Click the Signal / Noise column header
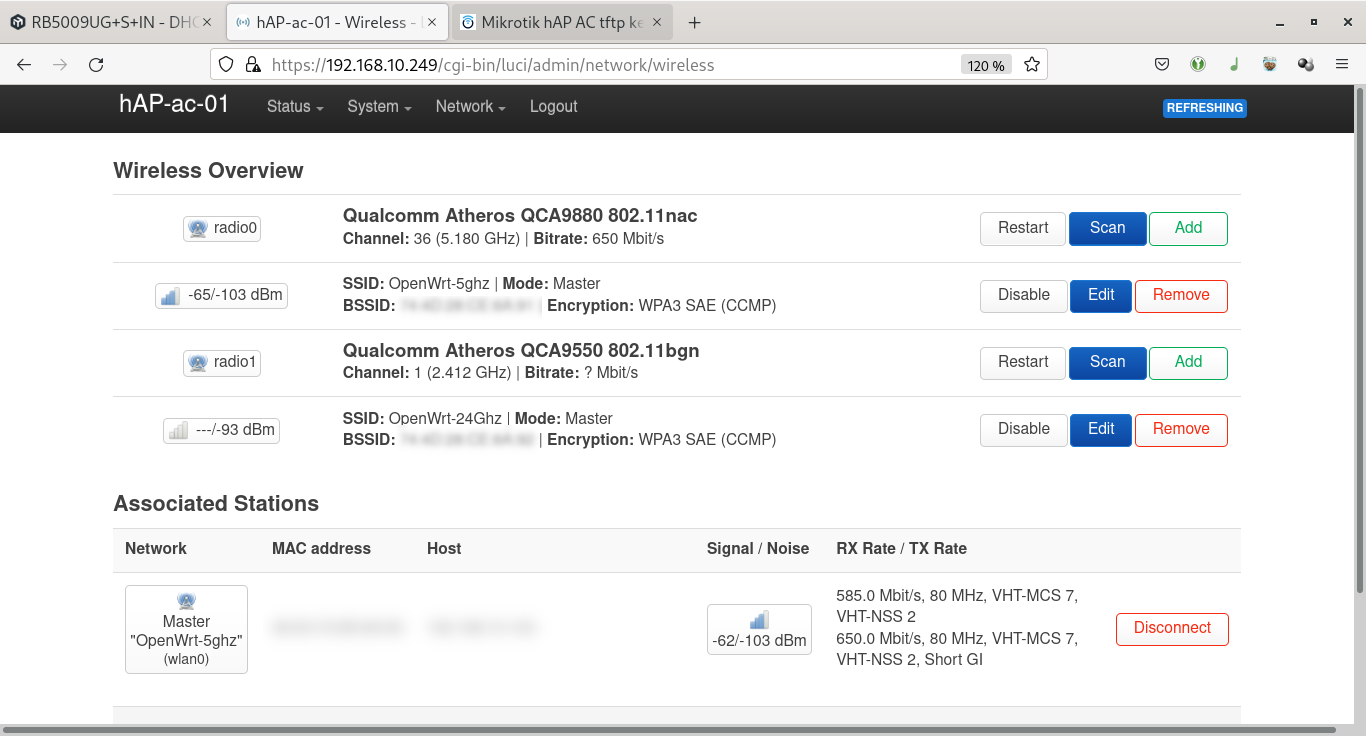The height and width of the screenshot is (736, 1366). coord(758,549)
